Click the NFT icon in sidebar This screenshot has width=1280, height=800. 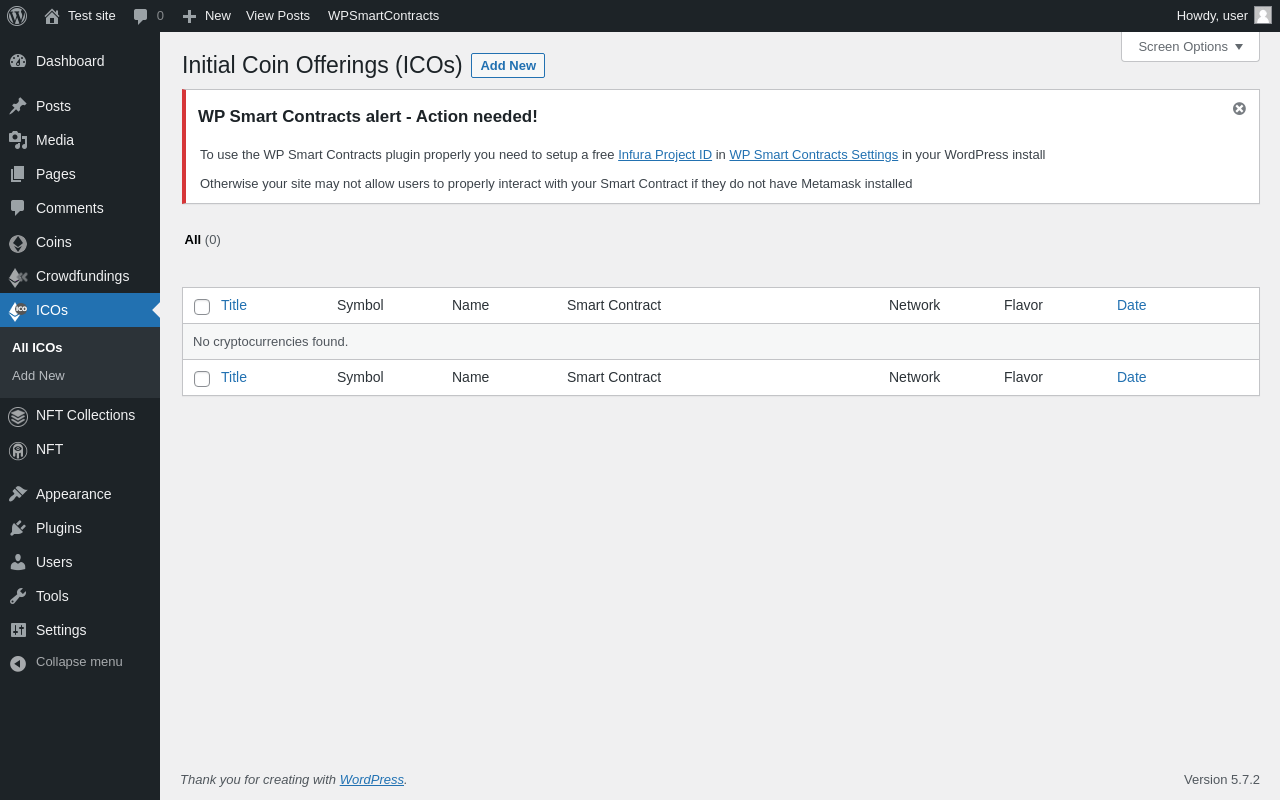pos(18,450)
